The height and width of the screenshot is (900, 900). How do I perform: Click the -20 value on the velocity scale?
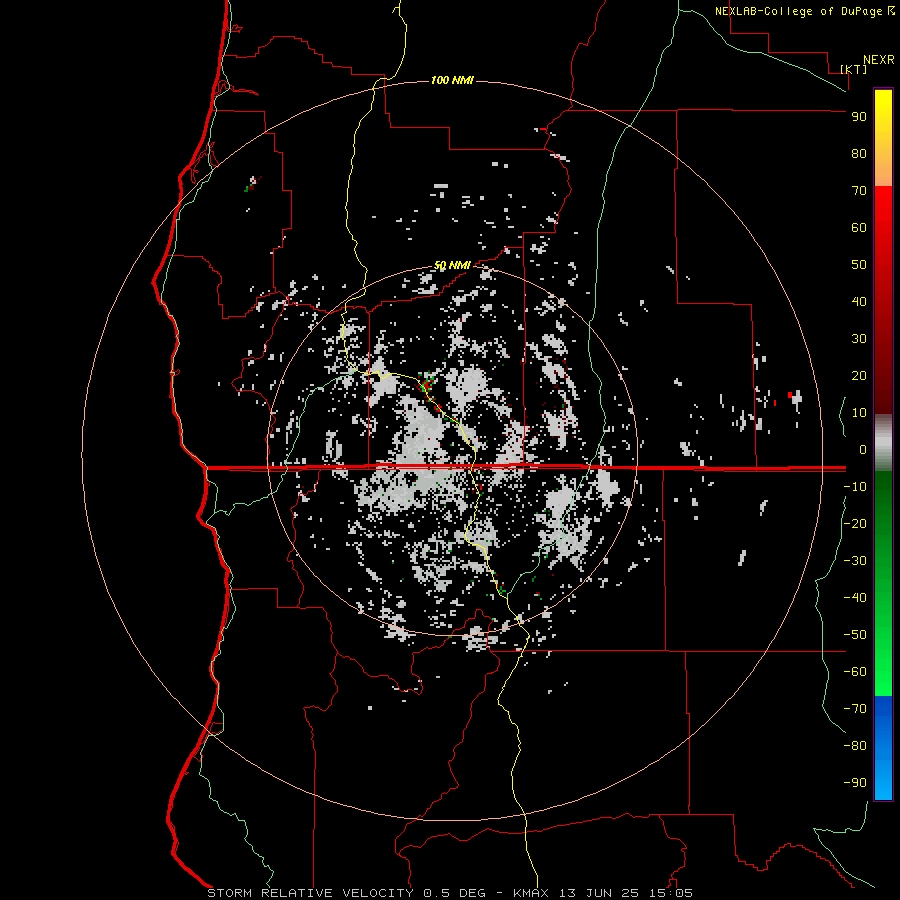855,523
